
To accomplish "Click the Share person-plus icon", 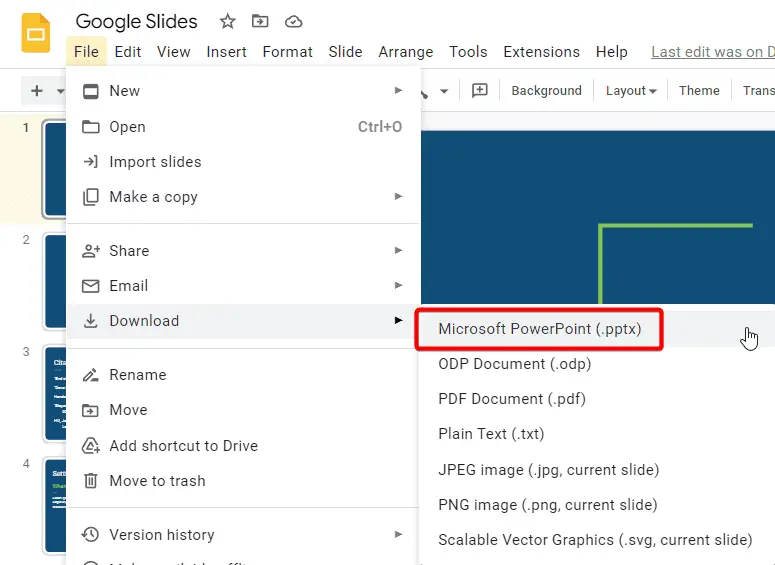I will [x=90, y=251].
